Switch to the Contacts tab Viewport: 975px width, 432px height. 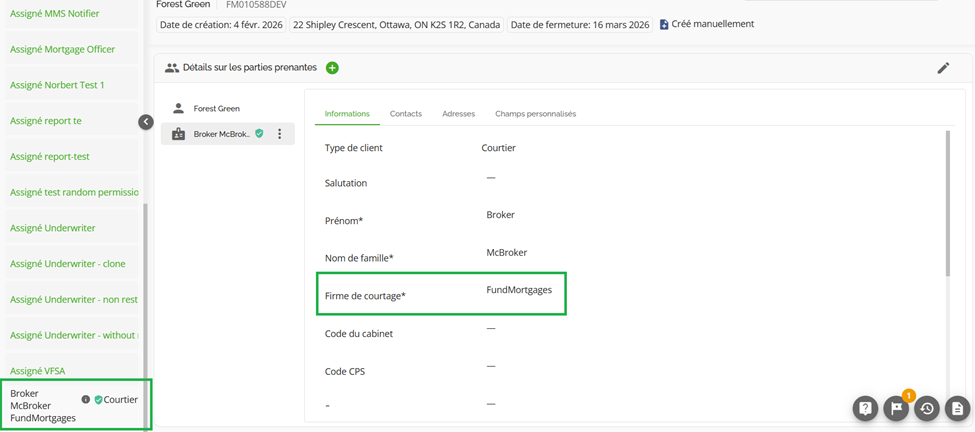(x=405, y=114)
